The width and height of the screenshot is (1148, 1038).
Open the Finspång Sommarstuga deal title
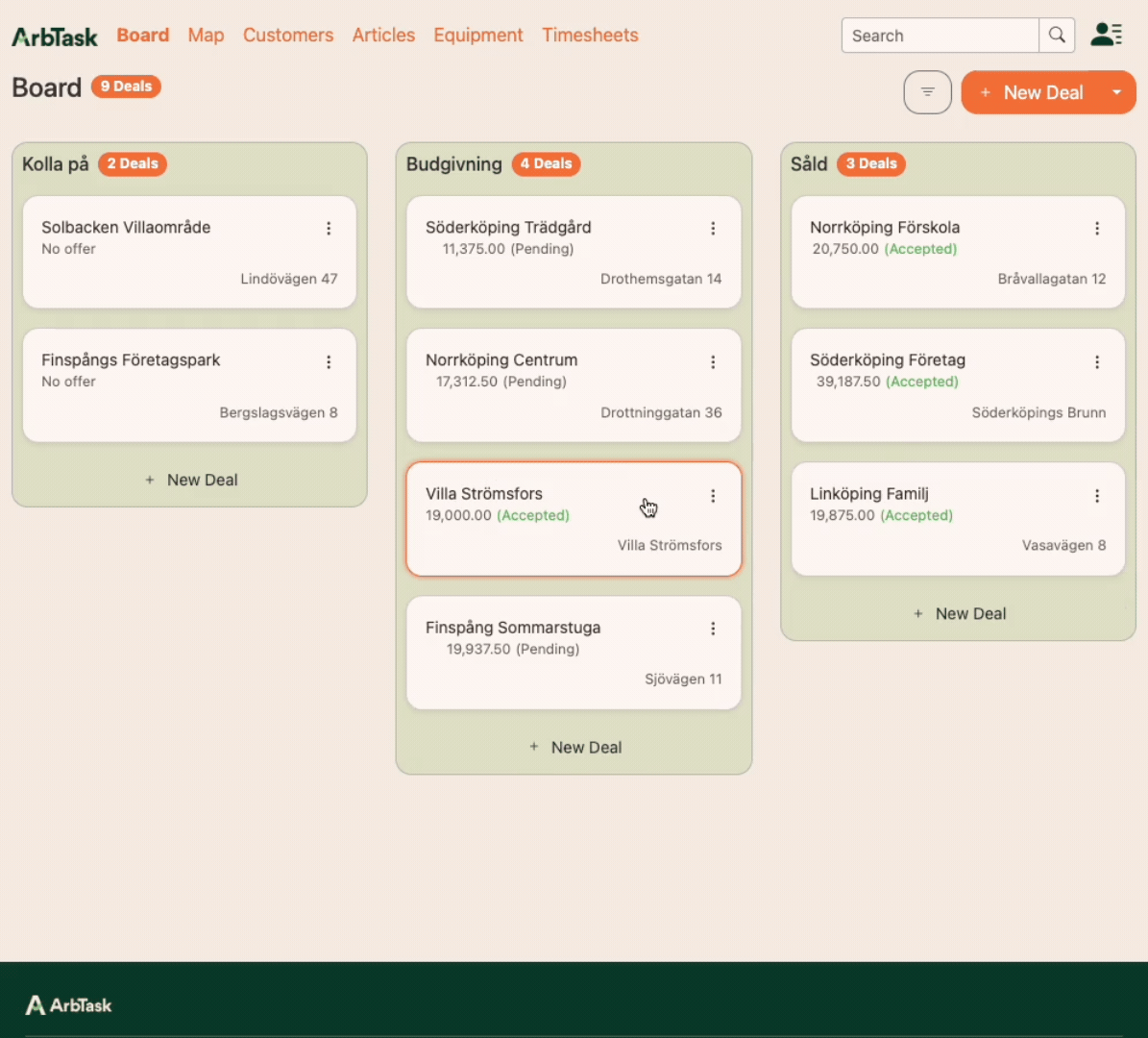[513, 628]
